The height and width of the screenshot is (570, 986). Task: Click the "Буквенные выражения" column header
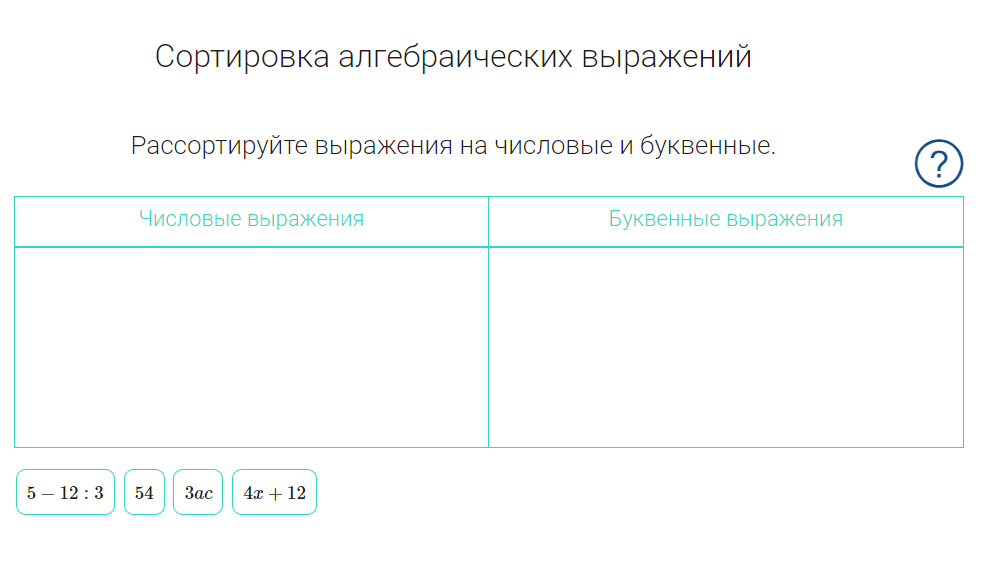click(726, 219)
